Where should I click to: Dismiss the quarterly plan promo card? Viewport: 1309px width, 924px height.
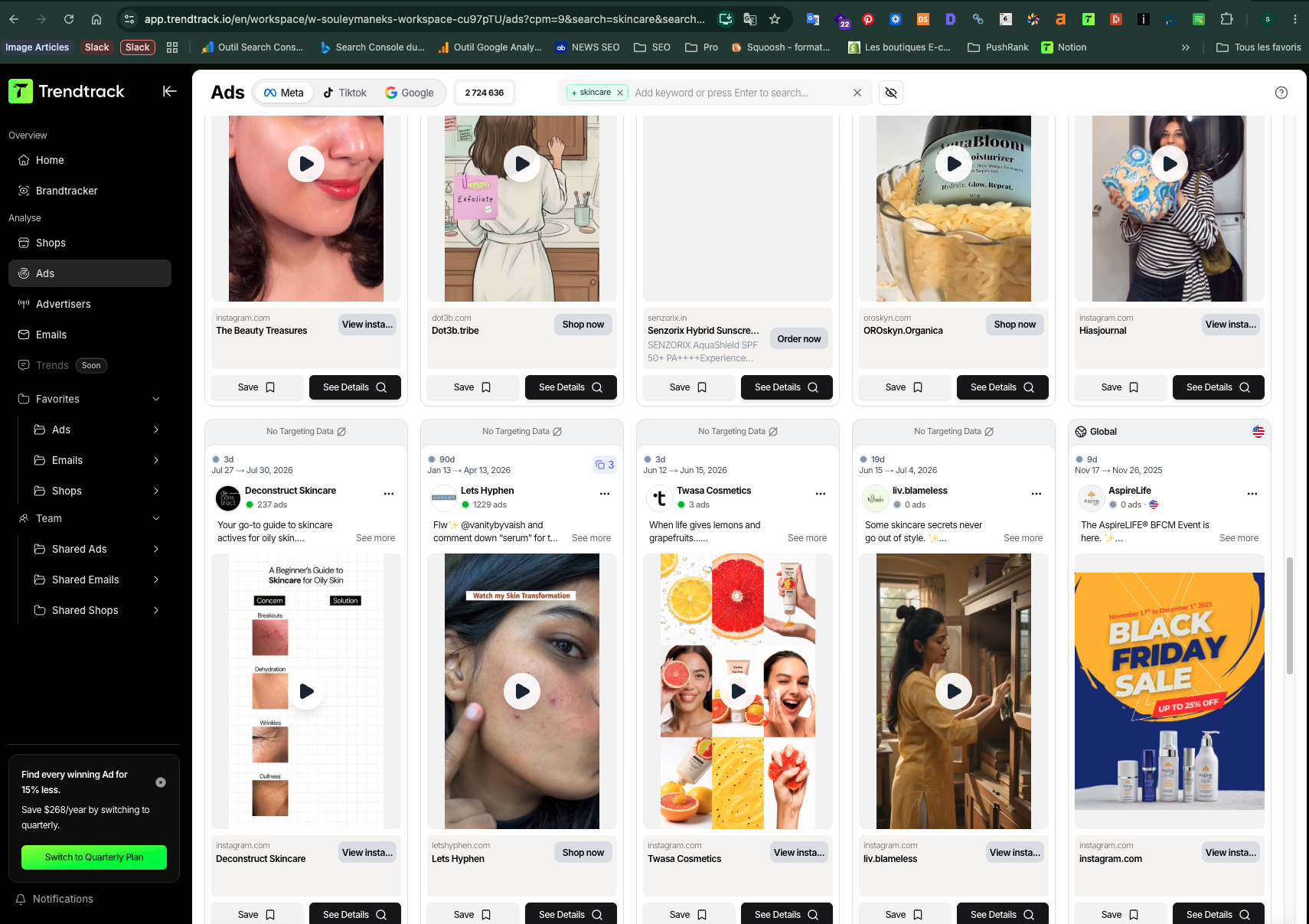coord(161,782)
